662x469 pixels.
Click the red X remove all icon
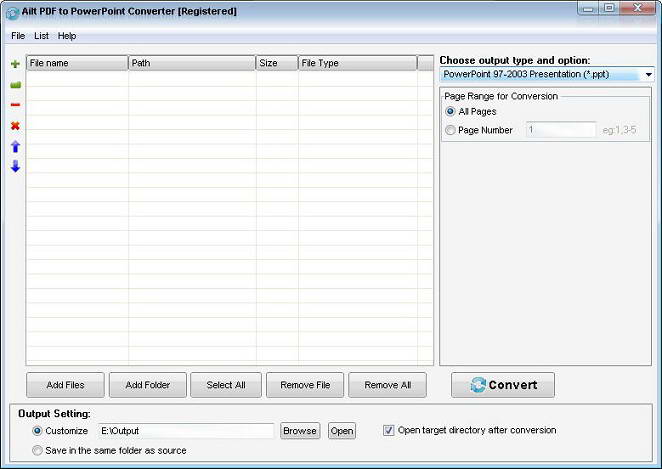(x=15, y=125)
